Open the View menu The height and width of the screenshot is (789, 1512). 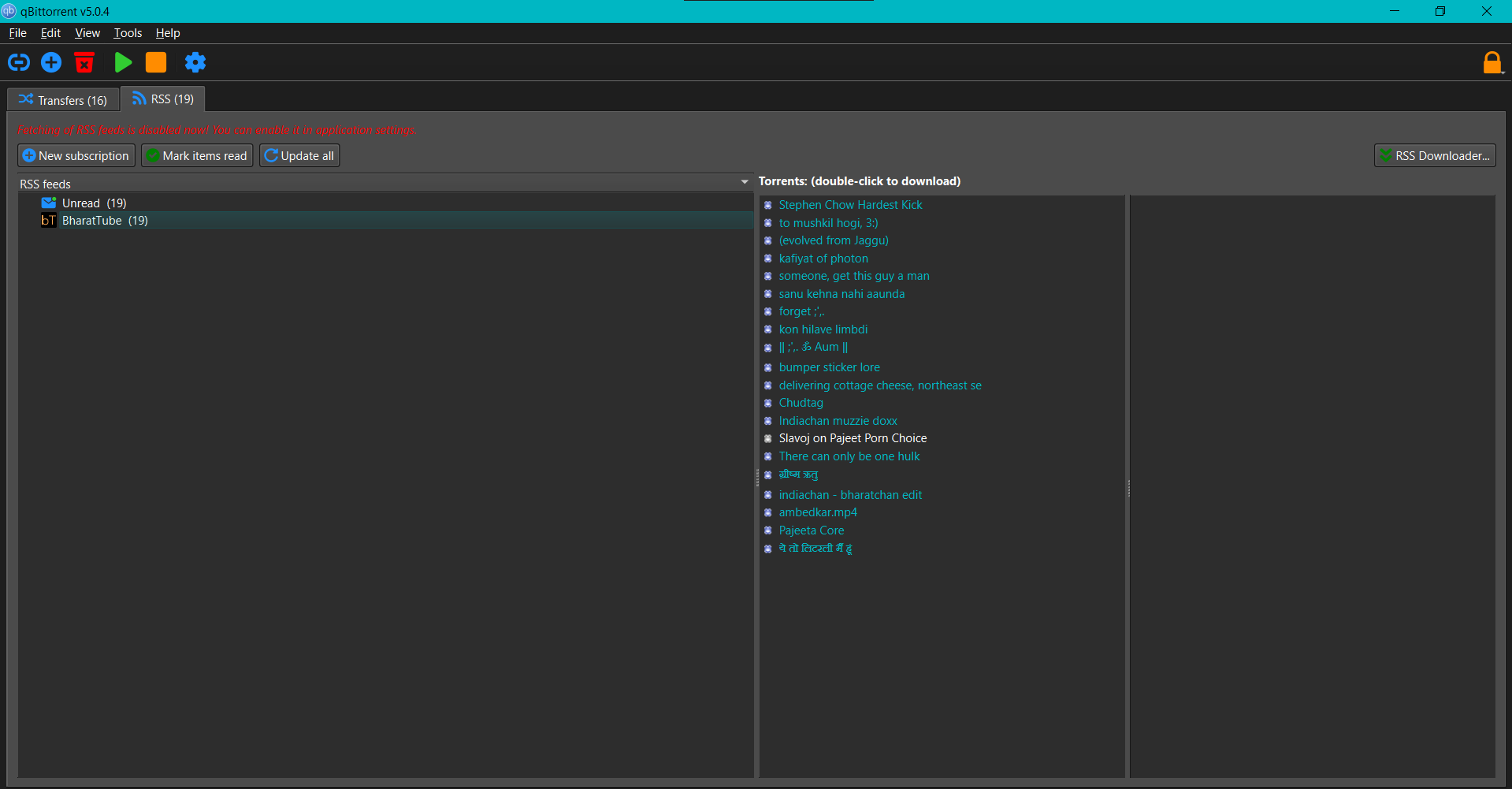click(x=87, y=33)
